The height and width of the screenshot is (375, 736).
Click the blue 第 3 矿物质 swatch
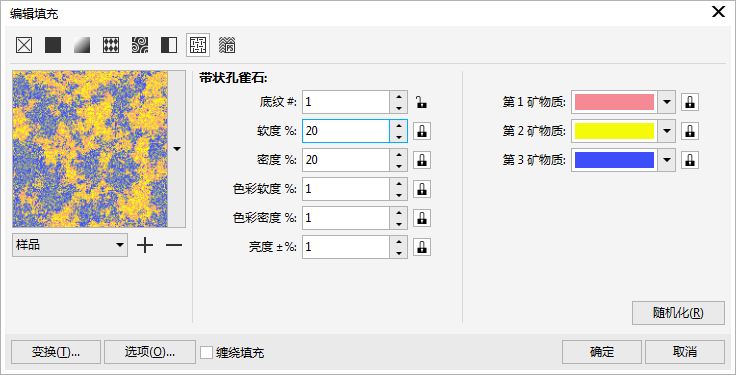pos(614,160)
